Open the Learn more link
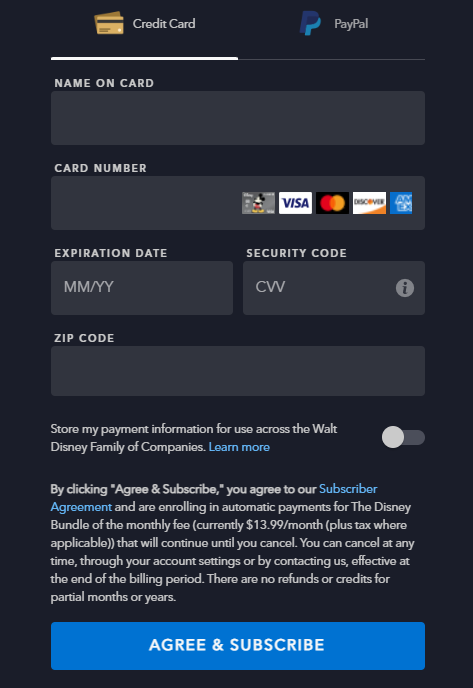473x688 pixels. click(x=239, y=447)
